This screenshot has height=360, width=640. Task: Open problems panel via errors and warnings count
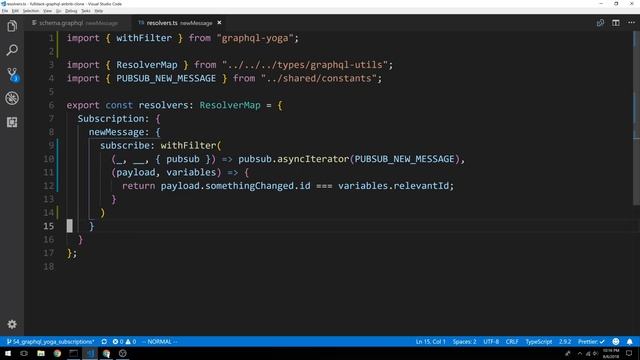(x=124, y=342)
